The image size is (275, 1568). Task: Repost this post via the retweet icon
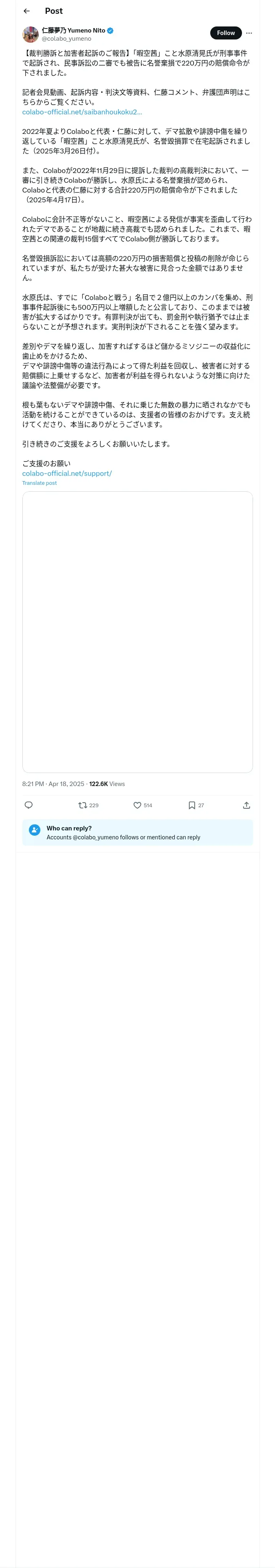click(83, 805)
